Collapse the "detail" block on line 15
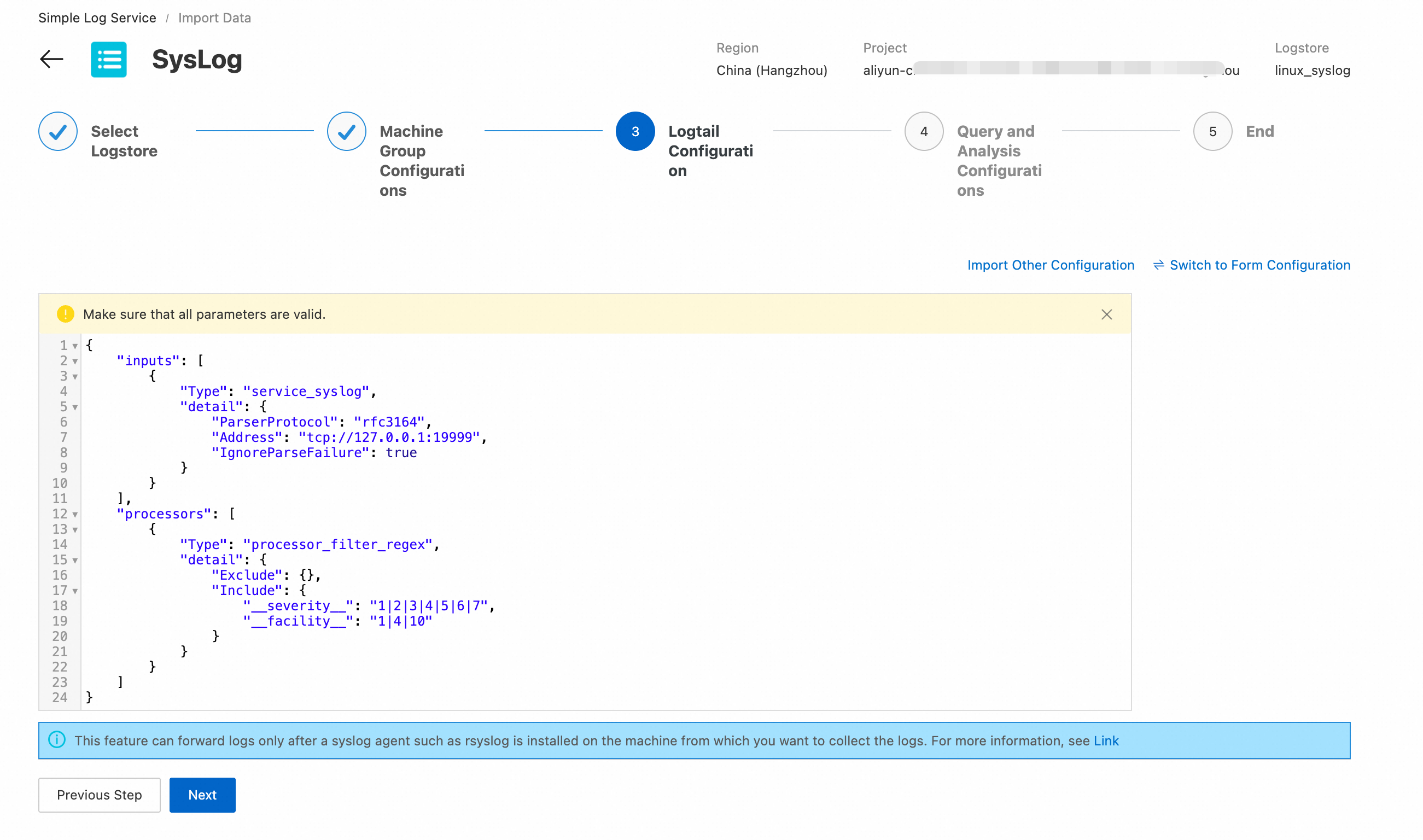The image size is (1423, 840). pyautogui.click(x=75, y=561)
